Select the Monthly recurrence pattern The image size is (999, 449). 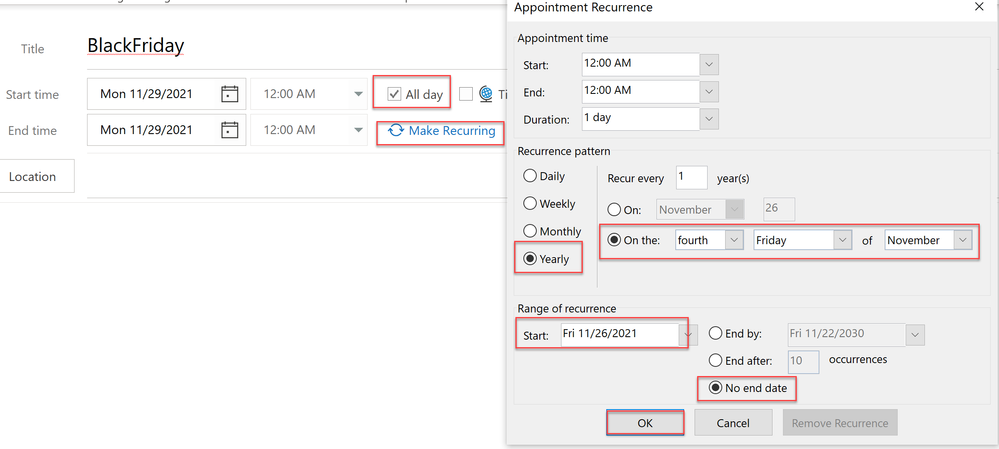coord(531,231)
